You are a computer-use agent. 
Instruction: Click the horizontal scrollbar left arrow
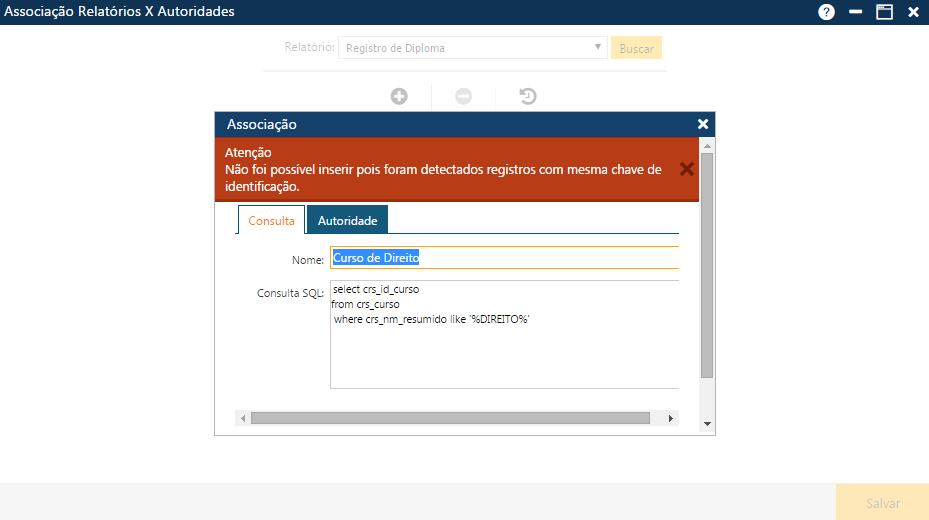coord(243,418)
